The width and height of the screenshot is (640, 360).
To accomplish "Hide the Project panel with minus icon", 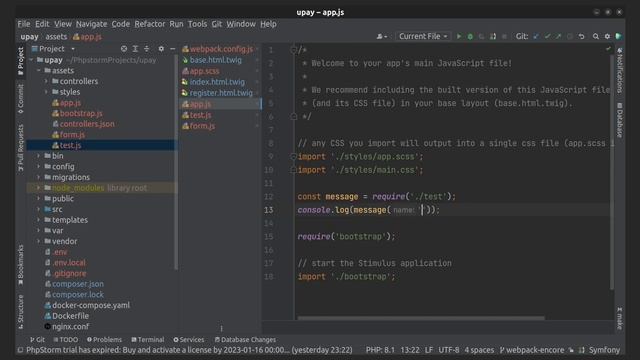I will pyautogui.click(x=172, y=49).
